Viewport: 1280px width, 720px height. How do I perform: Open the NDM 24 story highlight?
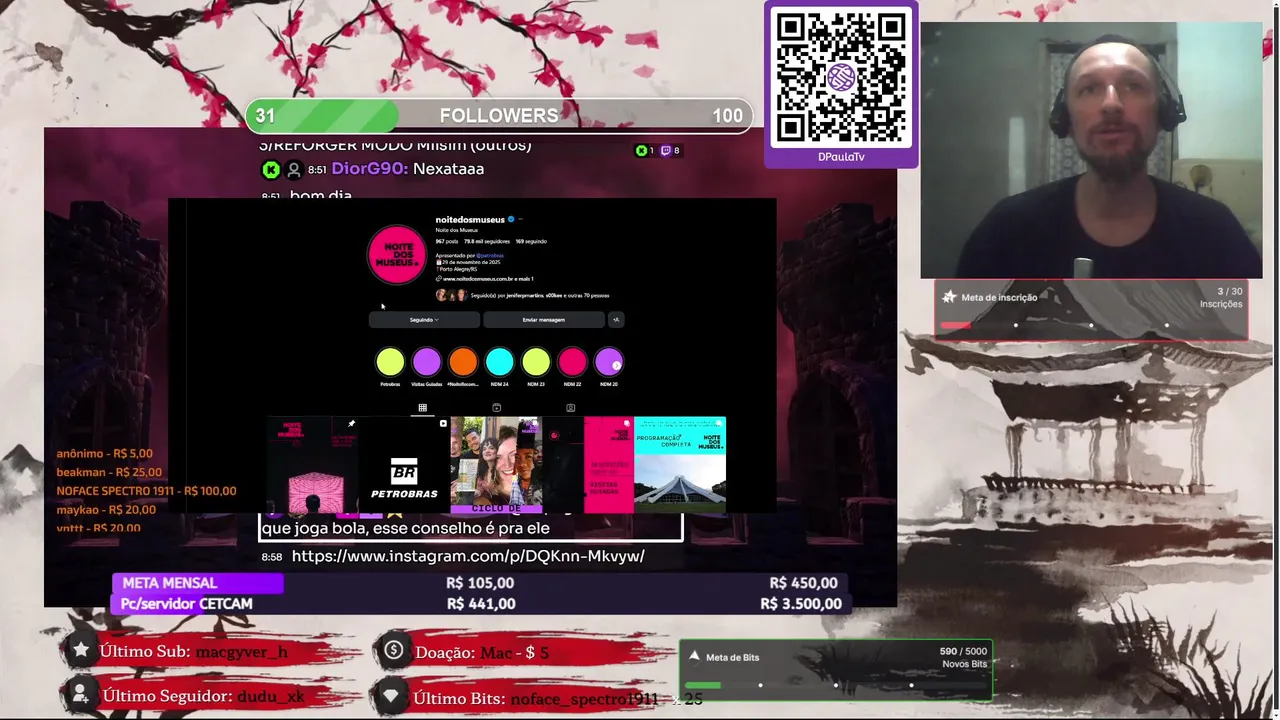499,362
